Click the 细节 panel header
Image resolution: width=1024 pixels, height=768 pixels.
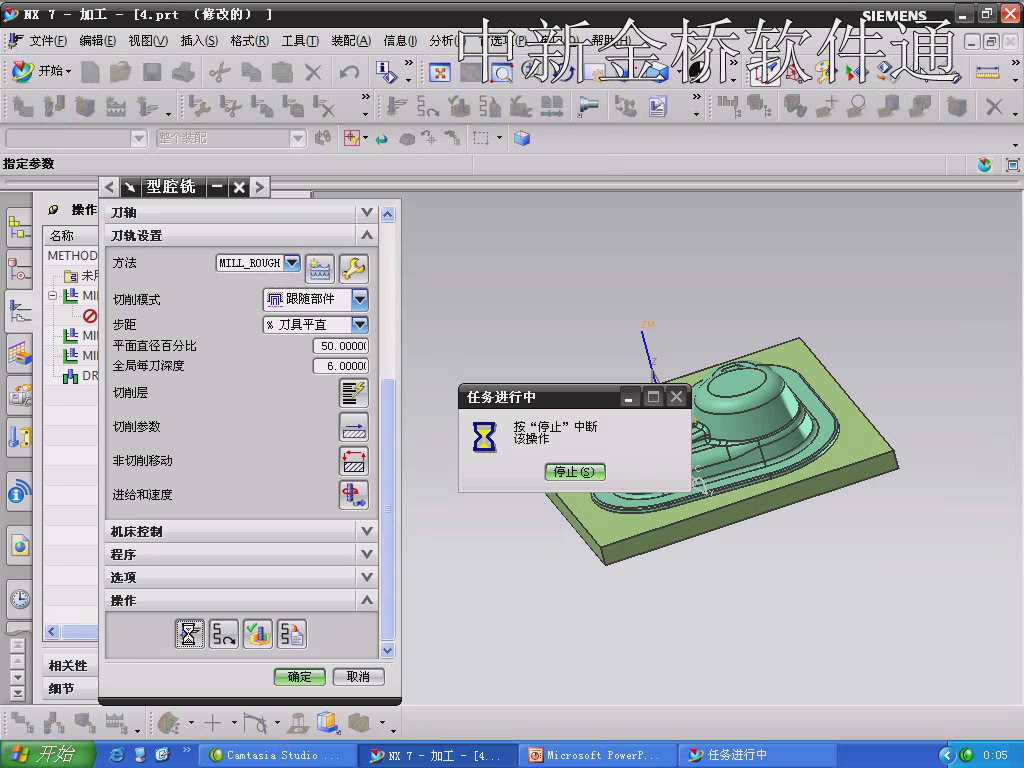(x=70, y=688)
